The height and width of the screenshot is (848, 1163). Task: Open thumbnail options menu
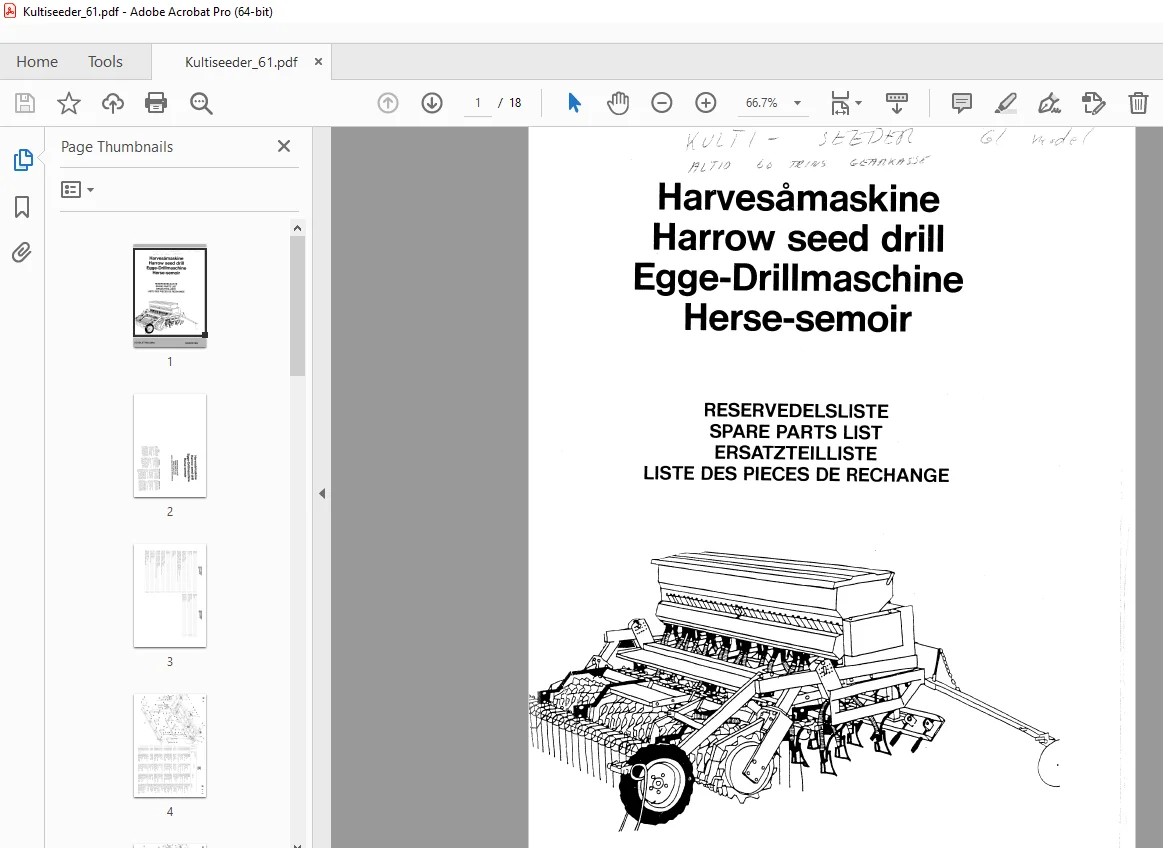click(77, 190)
